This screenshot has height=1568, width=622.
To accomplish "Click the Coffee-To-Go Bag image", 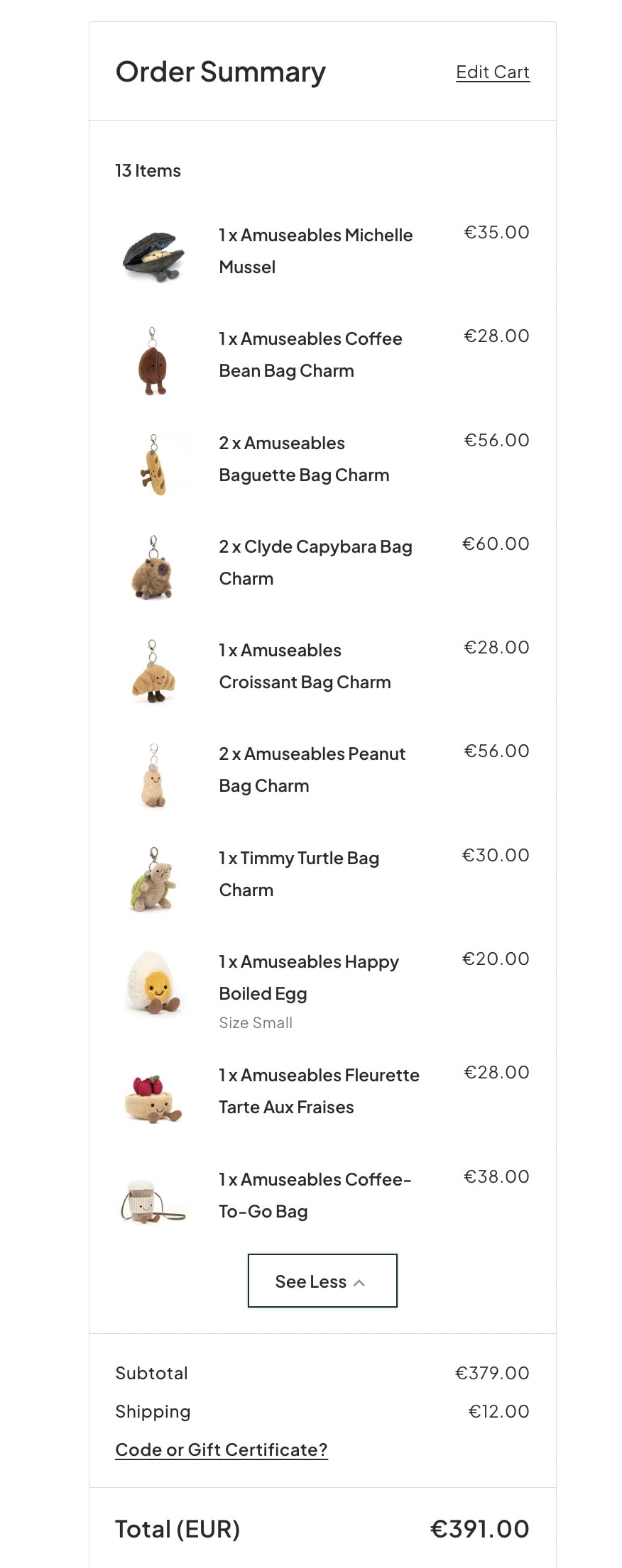I will coord(153,1202).
